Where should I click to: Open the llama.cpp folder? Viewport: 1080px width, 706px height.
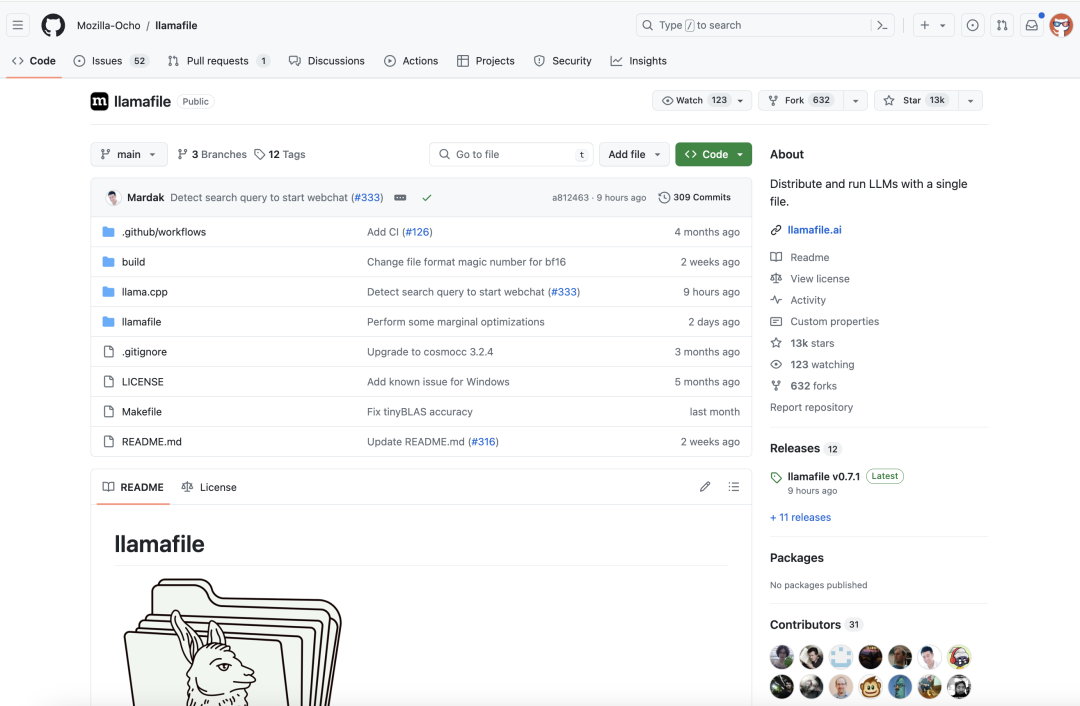click(x=145, y=292)
